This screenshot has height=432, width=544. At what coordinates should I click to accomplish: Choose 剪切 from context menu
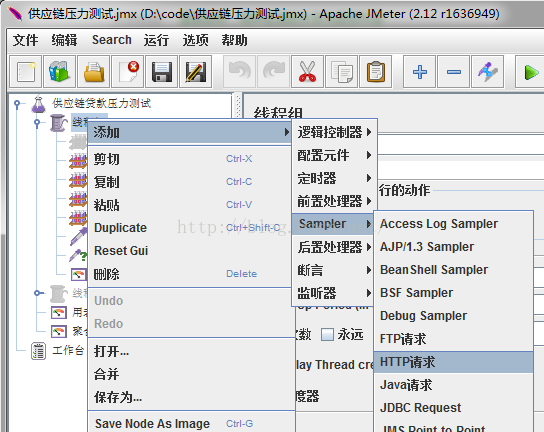pos(189,159)
